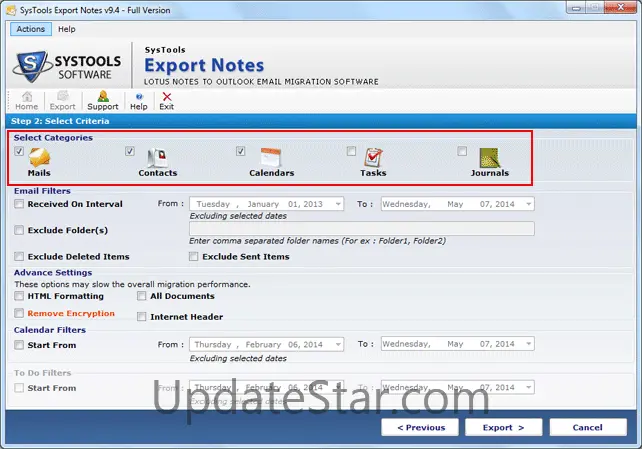Click the Export Notes title text
Screen dimensions: 642x449
point(204,65)
